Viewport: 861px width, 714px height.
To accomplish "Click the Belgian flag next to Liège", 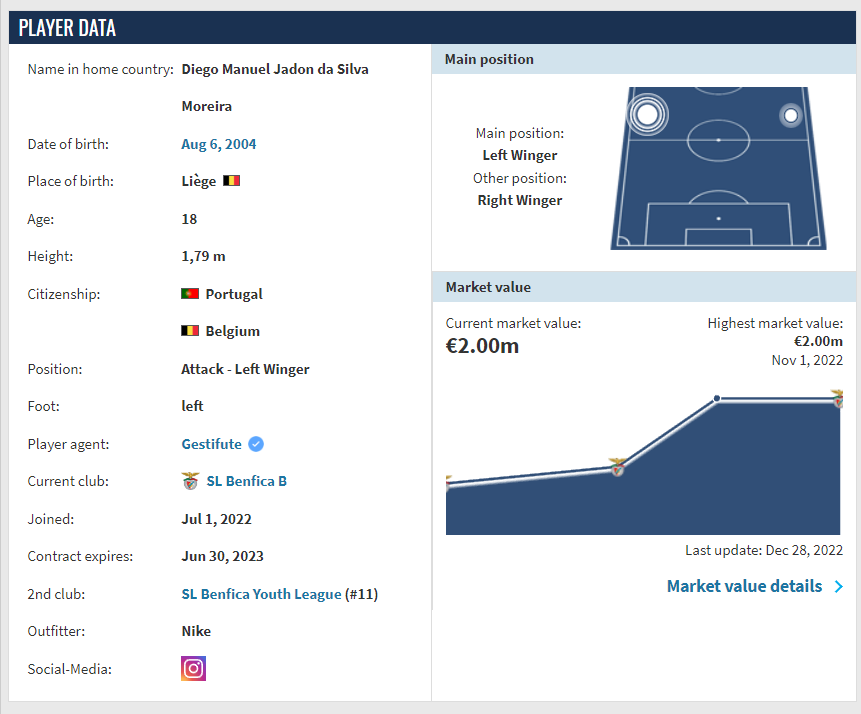I will 231,181.
